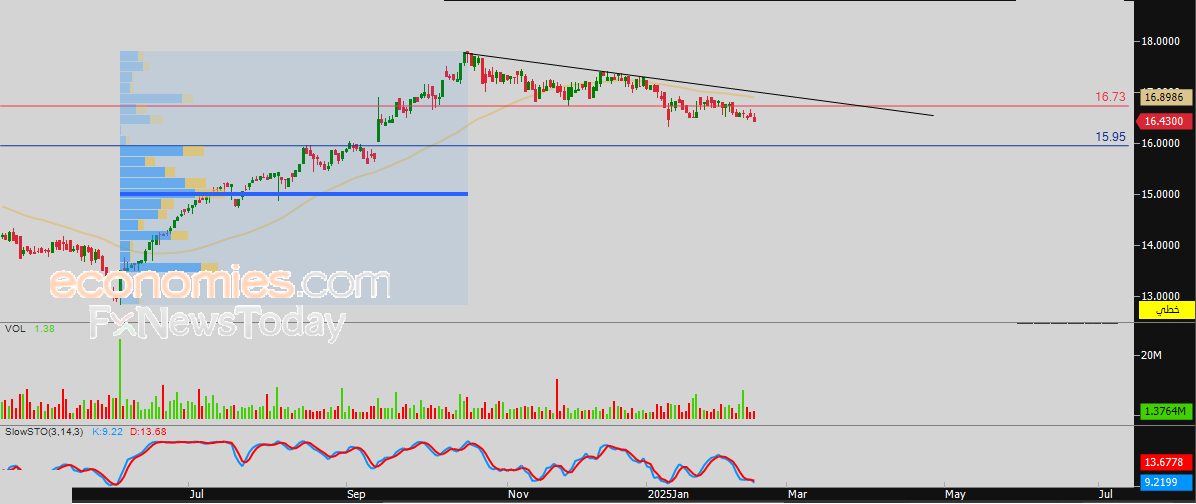Click the Nov label on time axis
Screen dimensions: 1196x504
tap(518, 495)
